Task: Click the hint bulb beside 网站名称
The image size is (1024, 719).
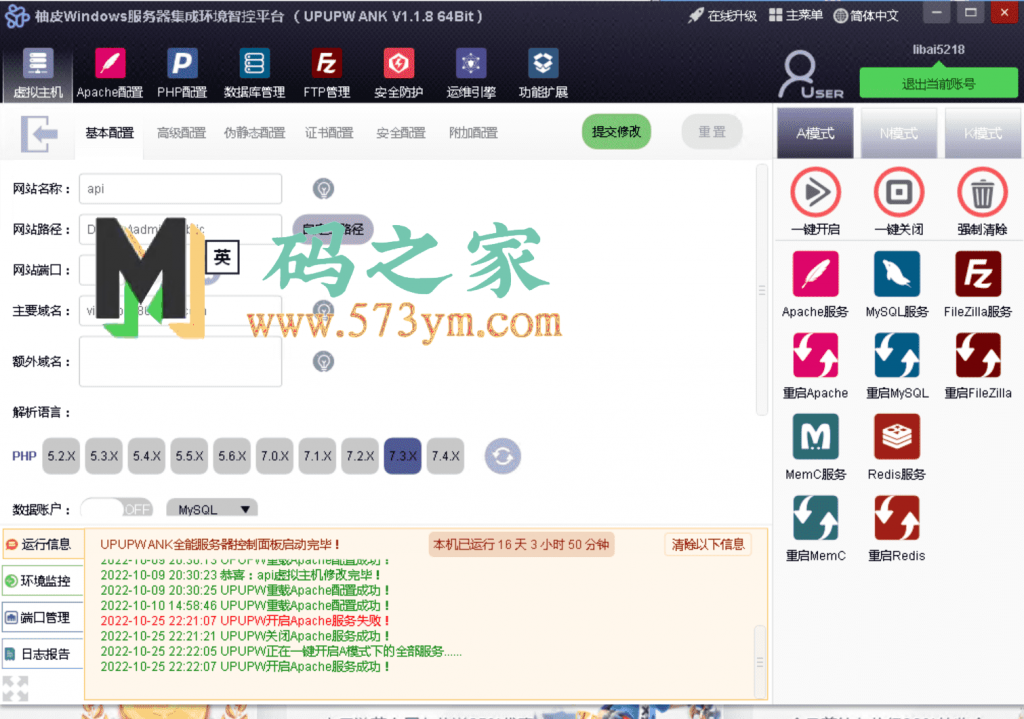Action: (x=323, y=189)
